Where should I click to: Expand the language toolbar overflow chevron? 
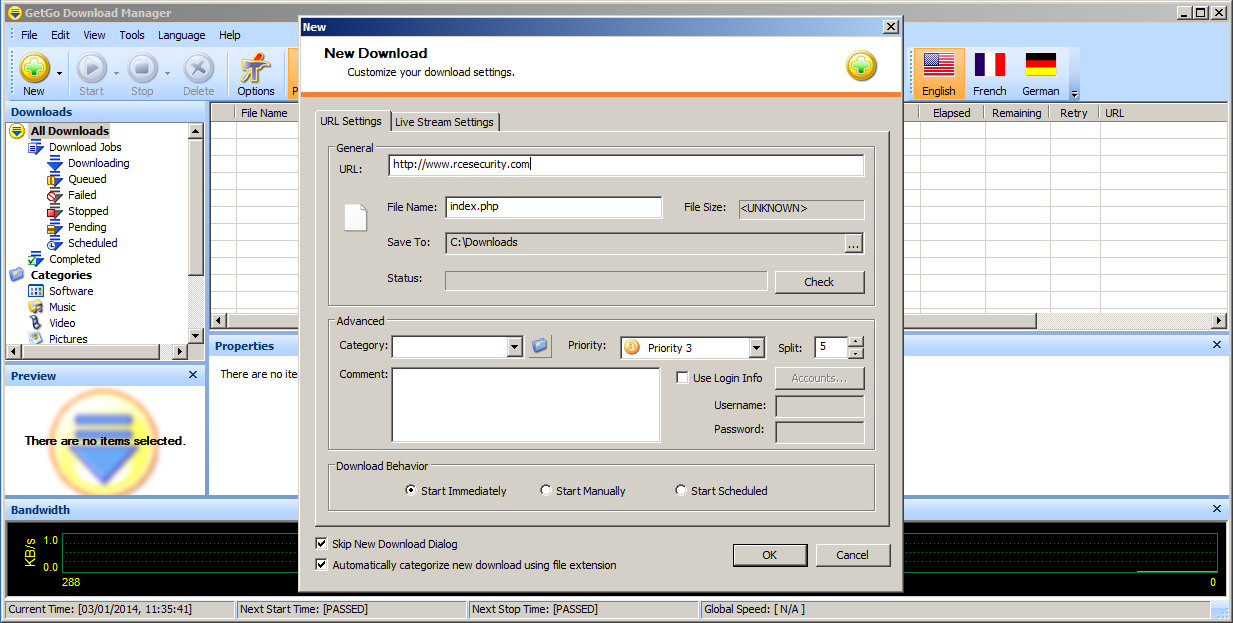pos(1074,93)
